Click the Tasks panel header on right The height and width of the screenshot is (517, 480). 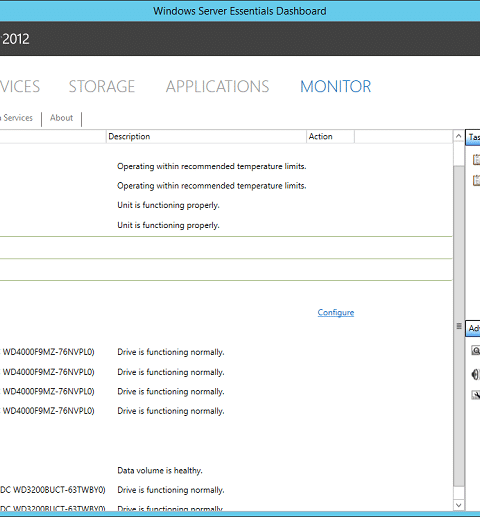(x=473, y=137)
